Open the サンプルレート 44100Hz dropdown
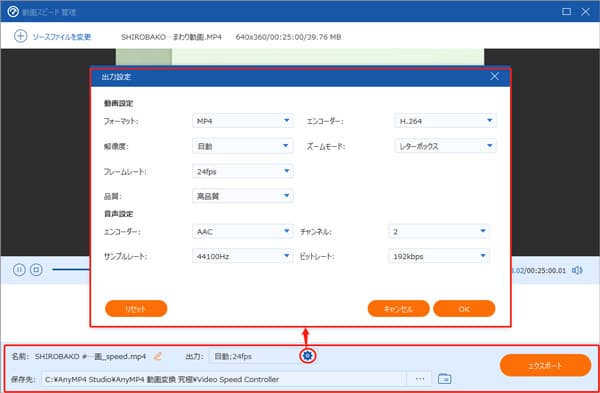Viewport: 600px width, 393px height. (243, 256)
